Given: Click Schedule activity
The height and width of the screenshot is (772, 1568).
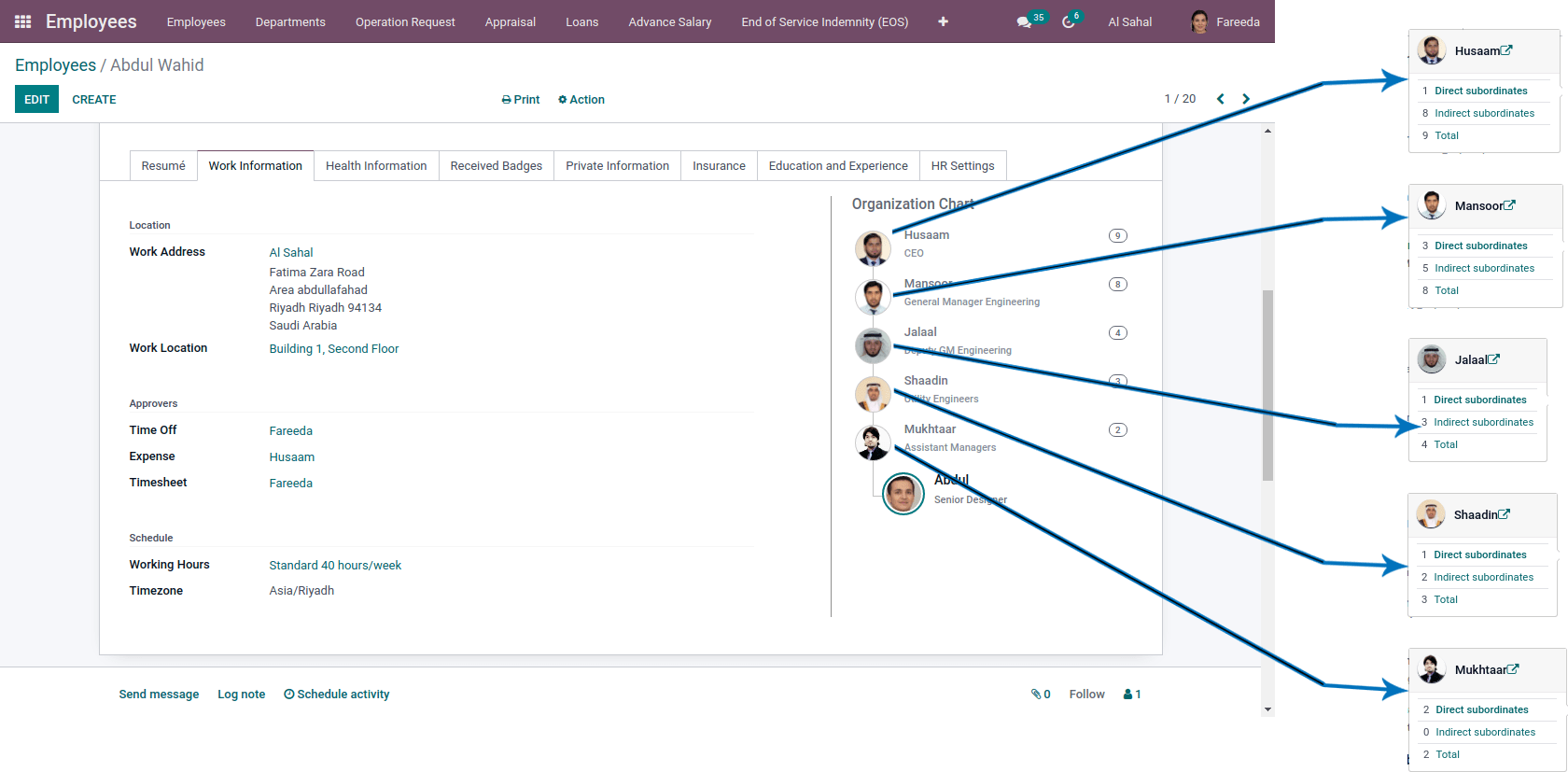Looking at the screenshot, I should [x=336, y=694].
